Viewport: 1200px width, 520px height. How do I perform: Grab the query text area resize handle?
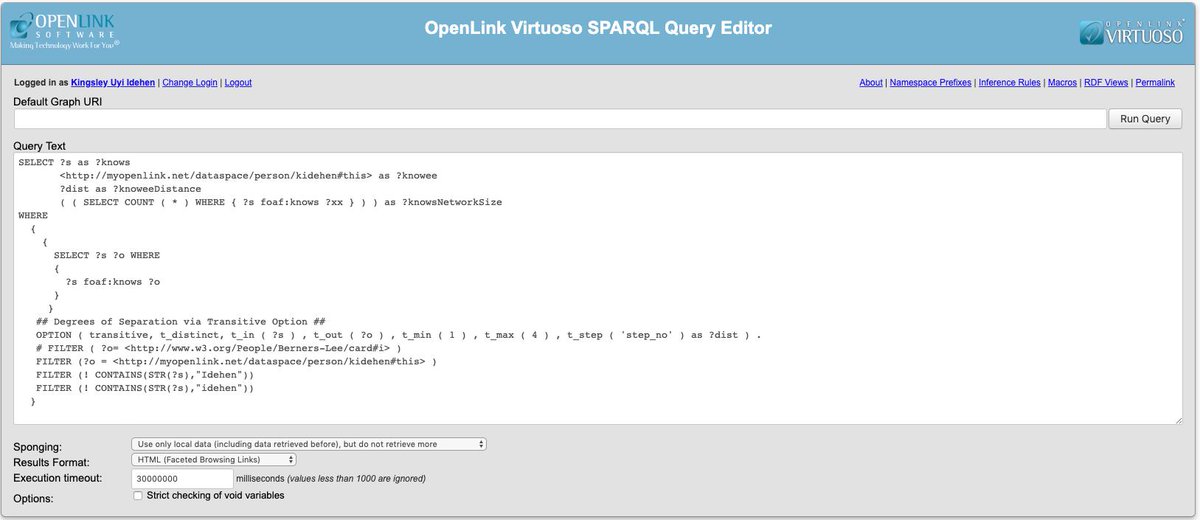click(1177, 419)
